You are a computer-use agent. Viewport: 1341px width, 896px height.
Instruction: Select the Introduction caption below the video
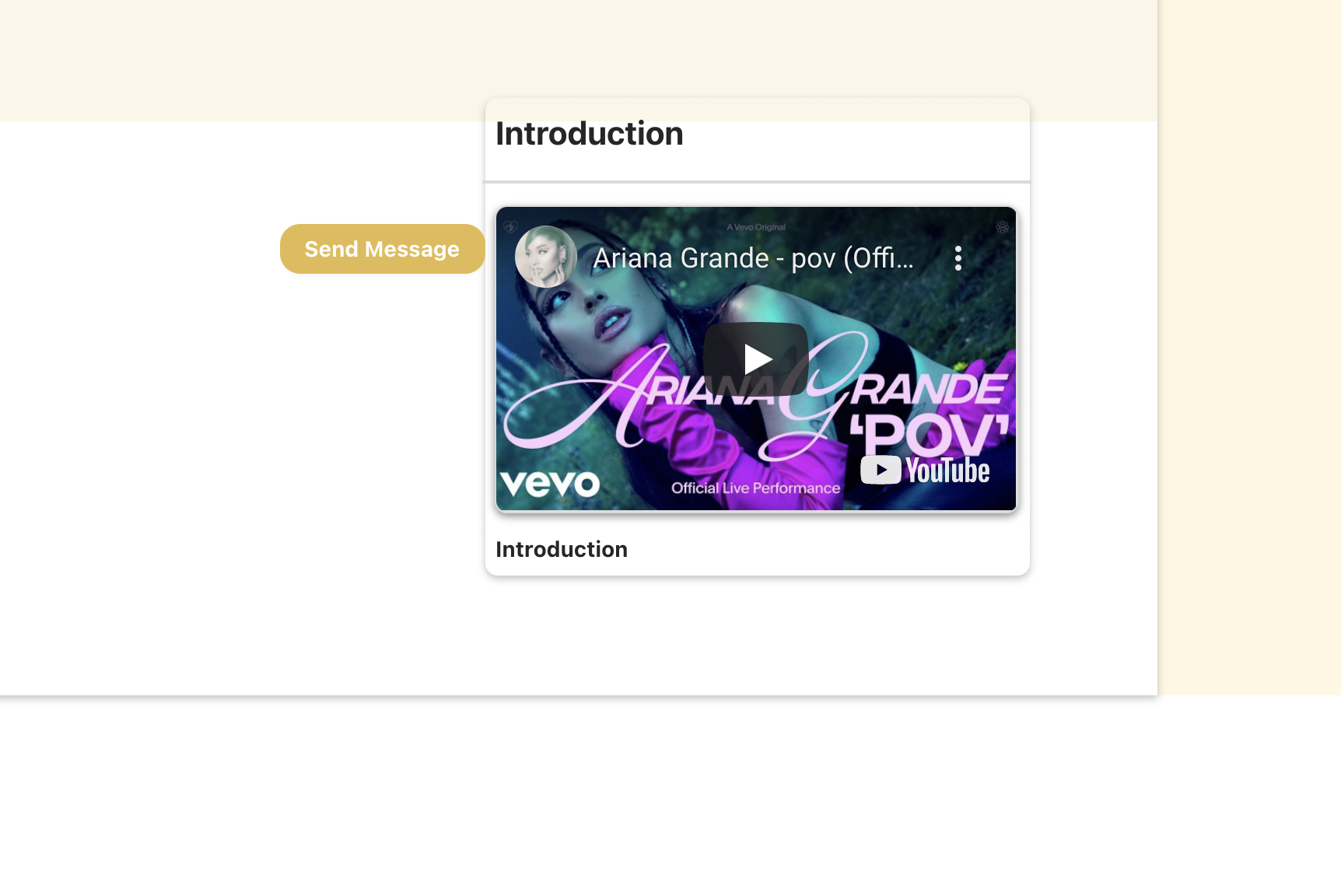point(562,549)
